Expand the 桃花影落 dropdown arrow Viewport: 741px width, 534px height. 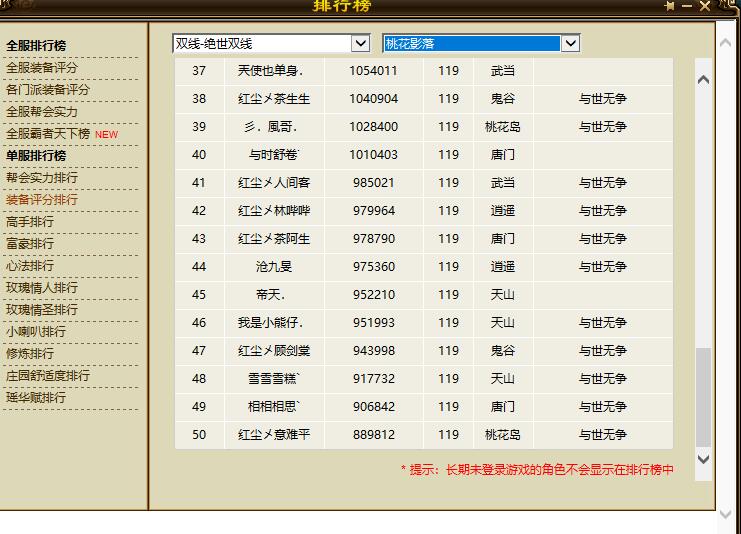570,43
